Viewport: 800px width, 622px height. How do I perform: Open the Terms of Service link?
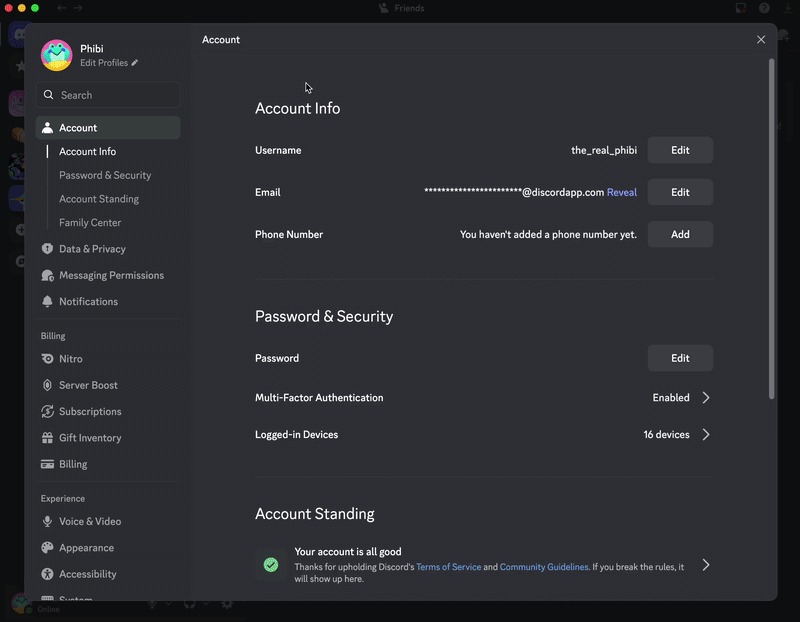(448, 567)
